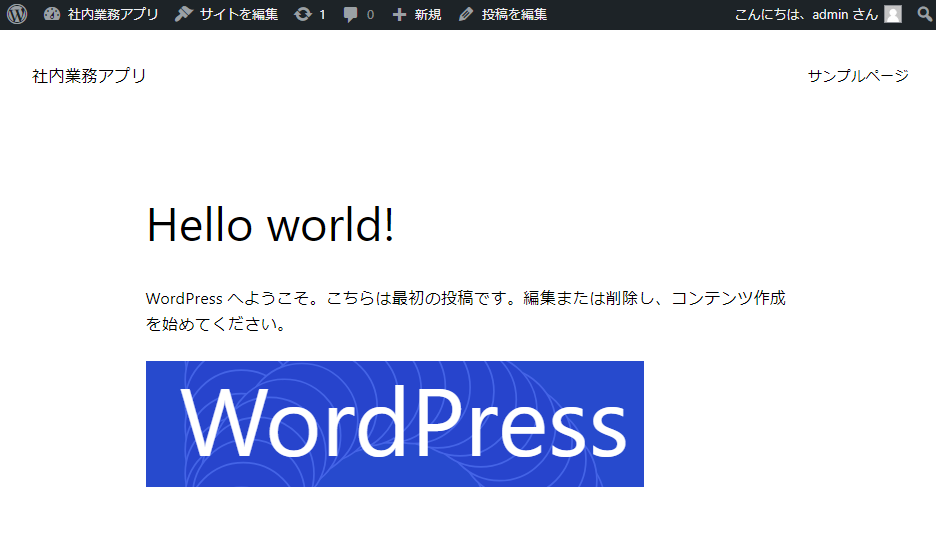Click the Hello world! post heading
The width and height of the screenshot is (936, 557).
270,224
